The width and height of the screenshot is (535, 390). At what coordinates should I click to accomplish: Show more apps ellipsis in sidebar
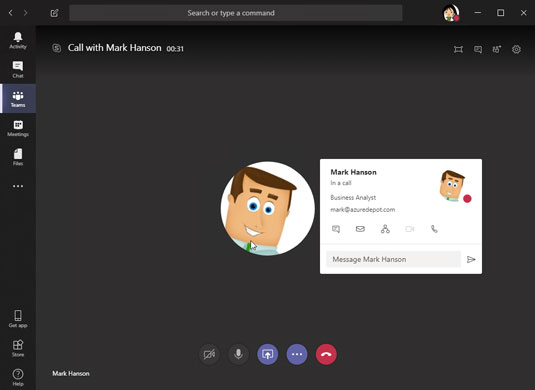click(x=18, y=186)
